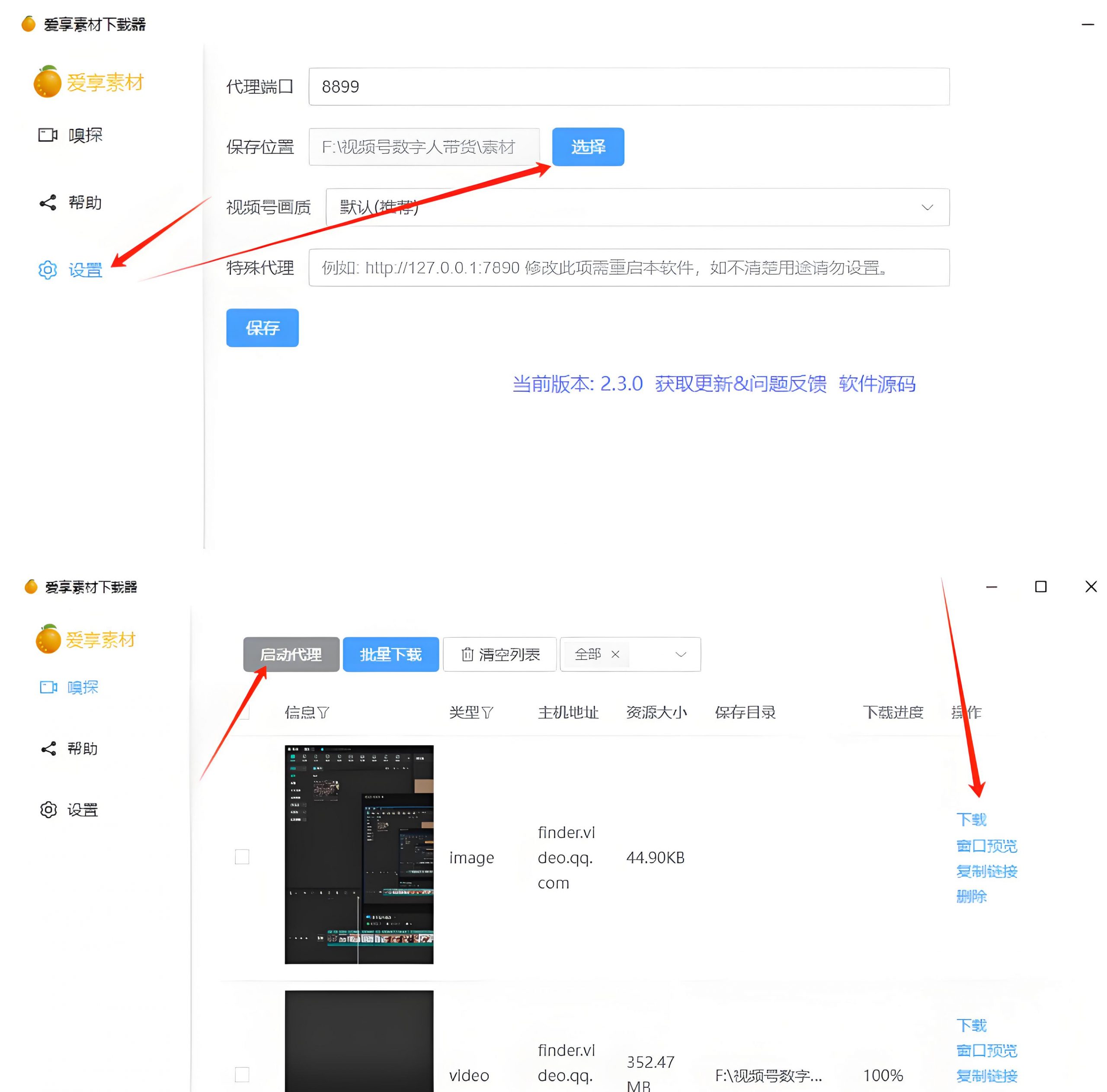Screen dimensions: 1107x1092
Task: Click the 启动代理 start proxy button
Action: [291, 654]
